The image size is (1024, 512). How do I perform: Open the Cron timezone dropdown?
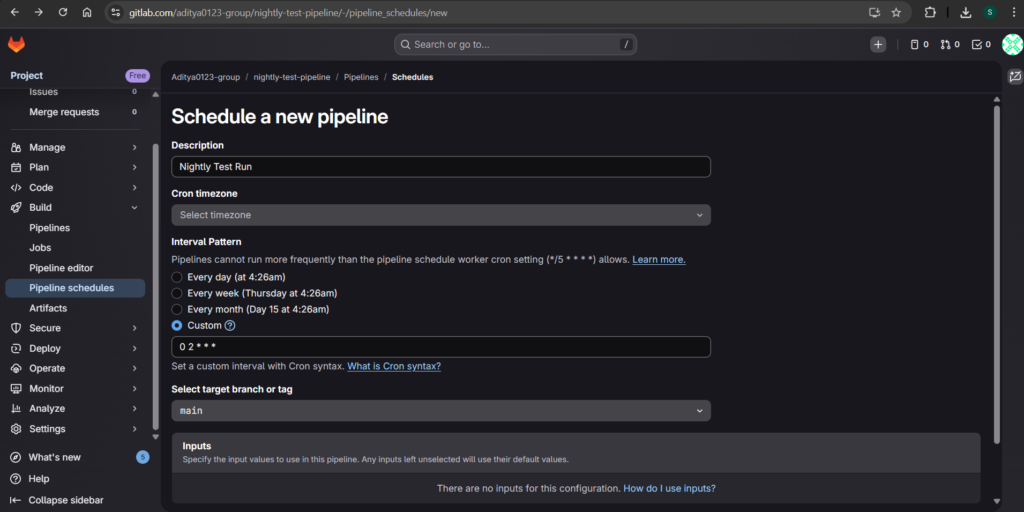click(x=440, y=215)
